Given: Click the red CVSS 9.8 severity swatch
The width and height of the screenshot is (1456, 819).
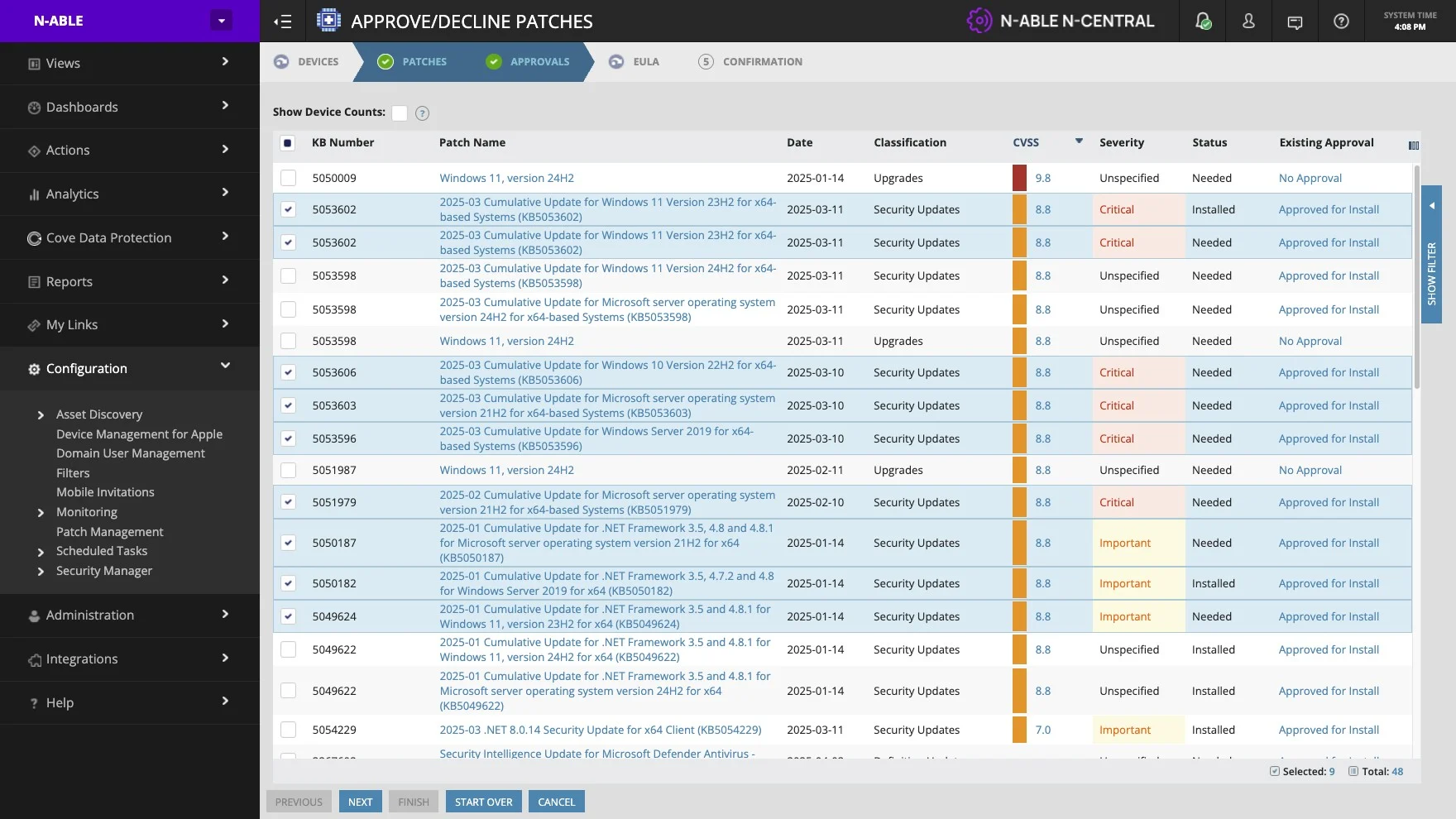Looking at the screenshot, I should coord(1019,178).
